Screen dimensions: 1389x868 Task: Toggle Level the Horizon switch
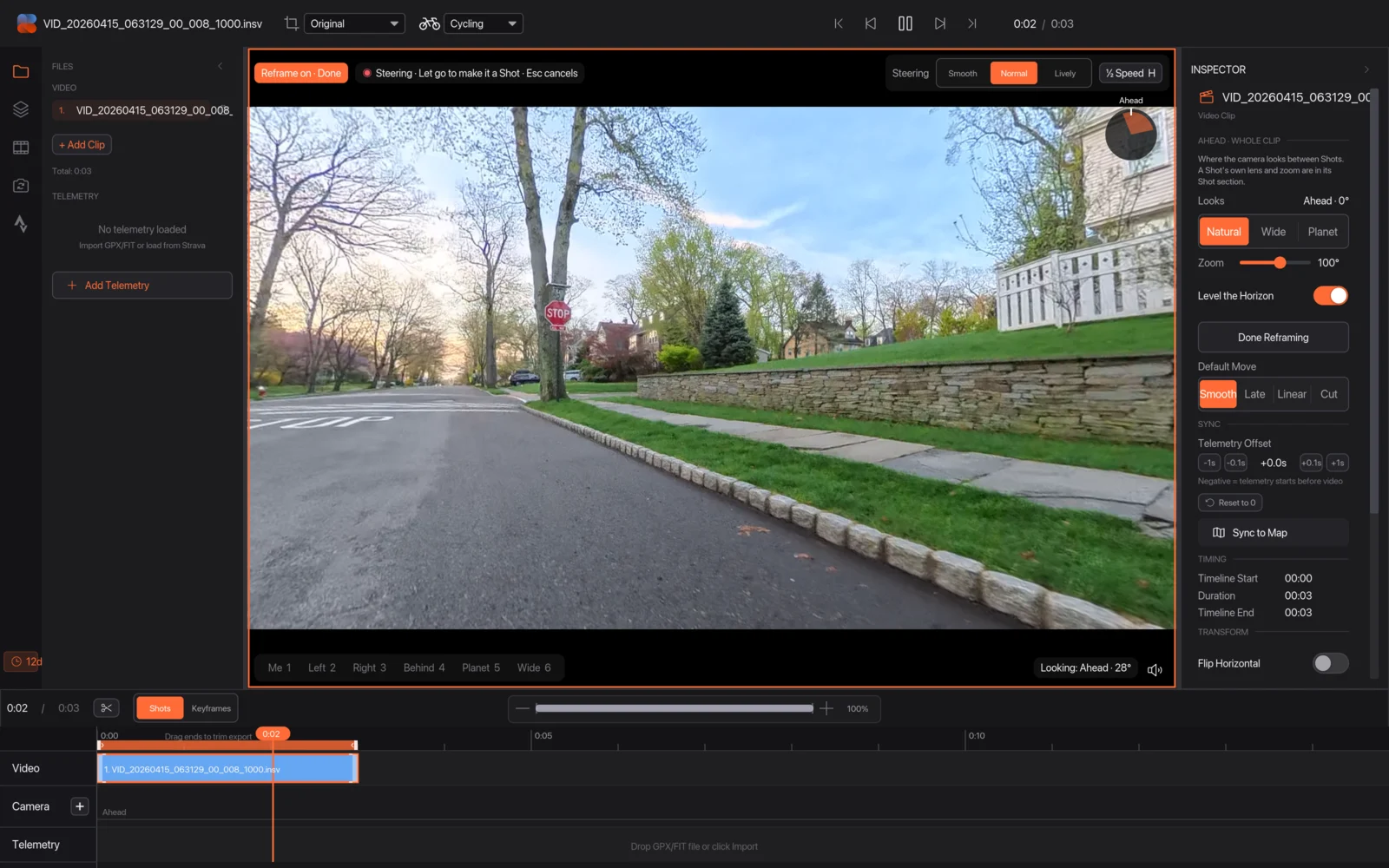pyautogui.click(x=1330, y=296)
